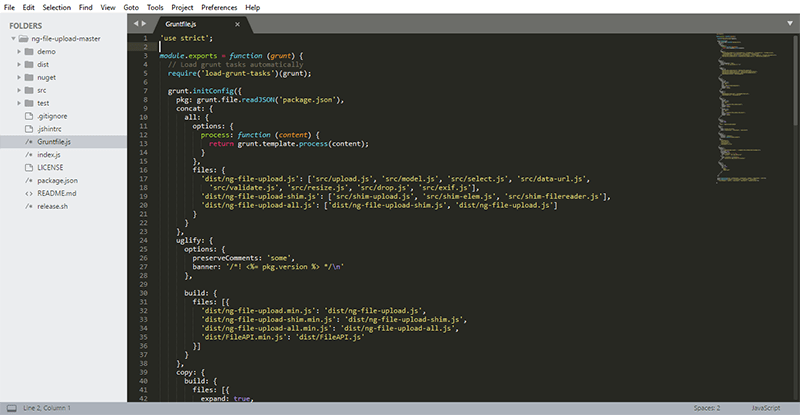This screenshot has height=415, width=800.
Task: Click the test folder icon
Action: coord(29,103)
